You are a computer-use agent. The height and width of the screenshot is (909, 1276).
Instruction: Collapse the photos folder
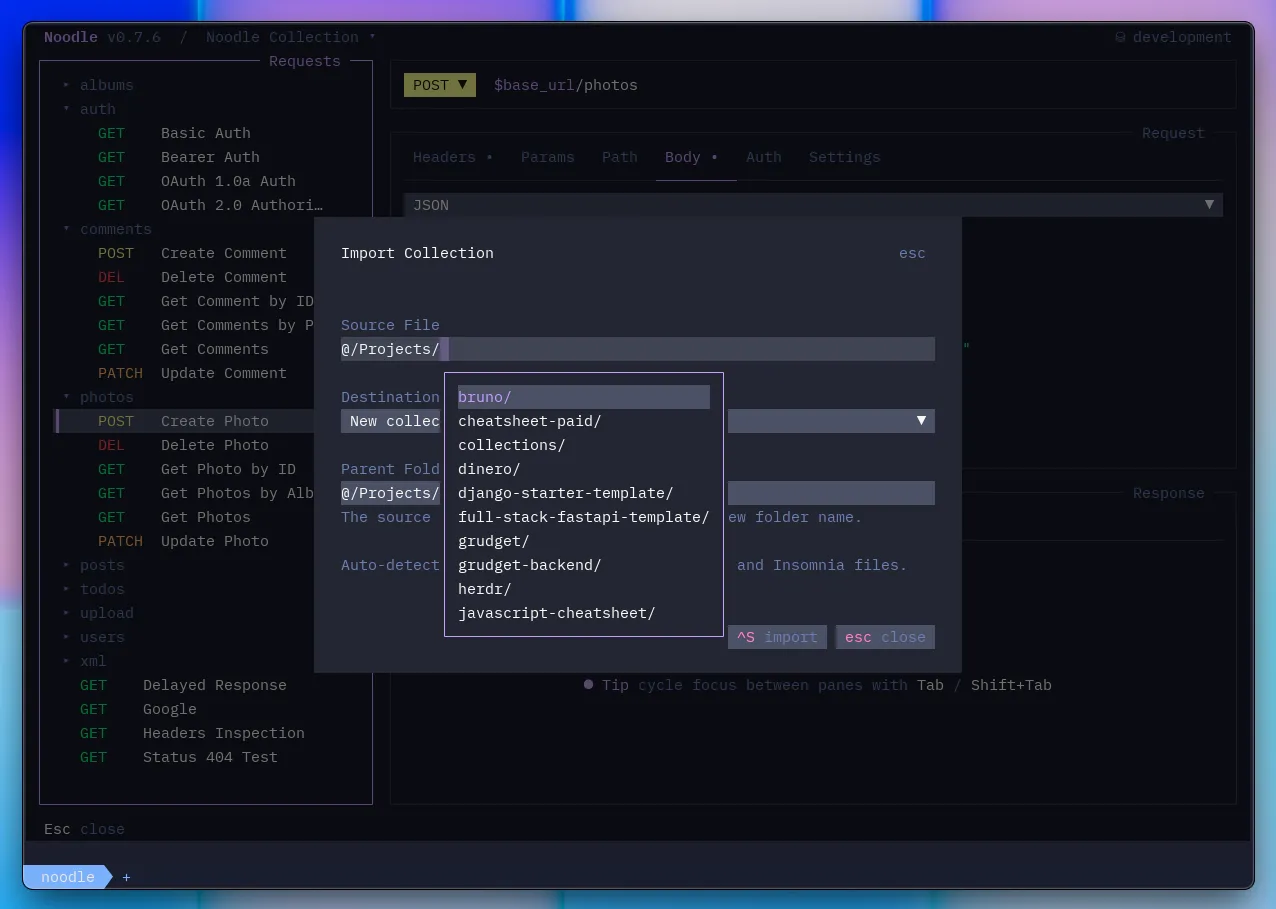(98, 397)
